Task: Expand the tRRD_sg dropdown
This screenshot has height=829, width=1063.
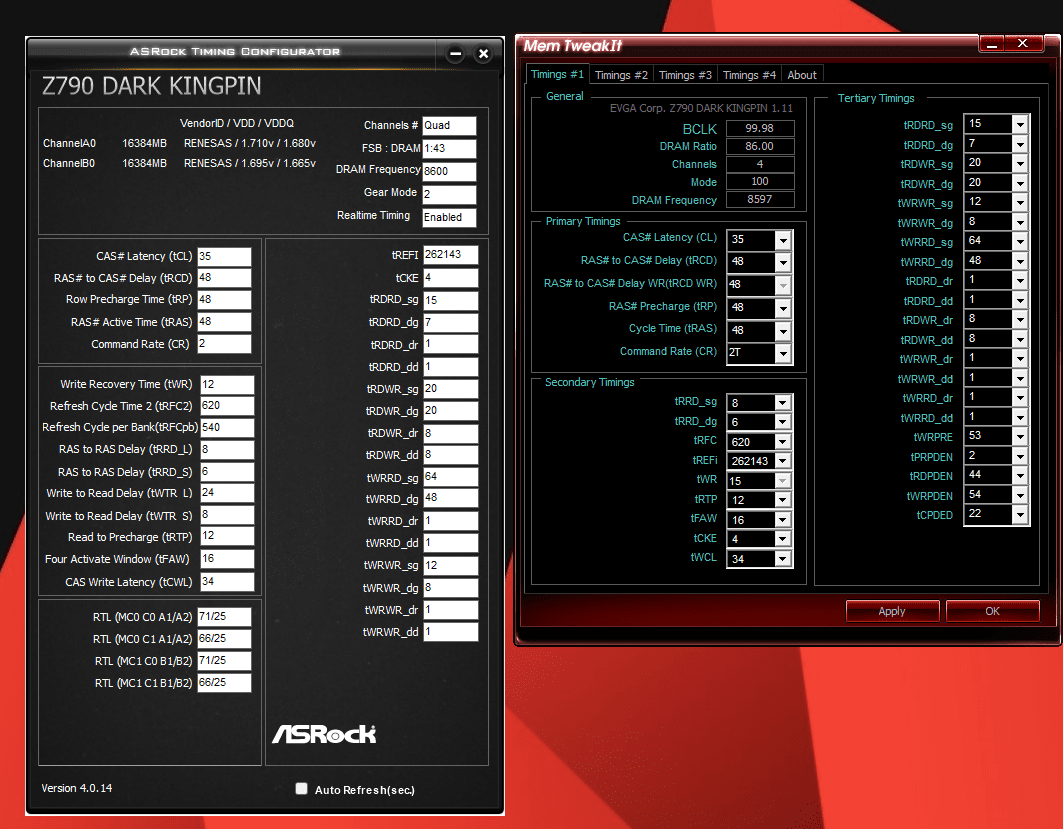Action: 782,403
